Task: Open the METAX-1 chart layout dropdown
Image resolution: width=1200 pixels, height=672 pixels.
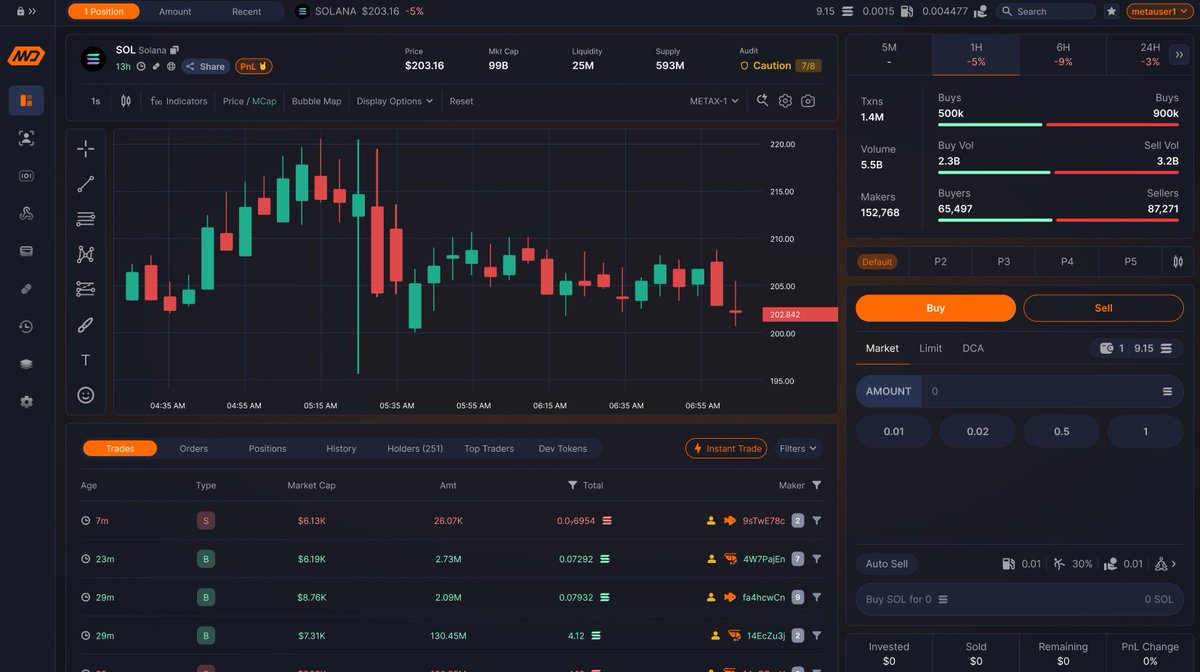Action: [x=711, y=101]
